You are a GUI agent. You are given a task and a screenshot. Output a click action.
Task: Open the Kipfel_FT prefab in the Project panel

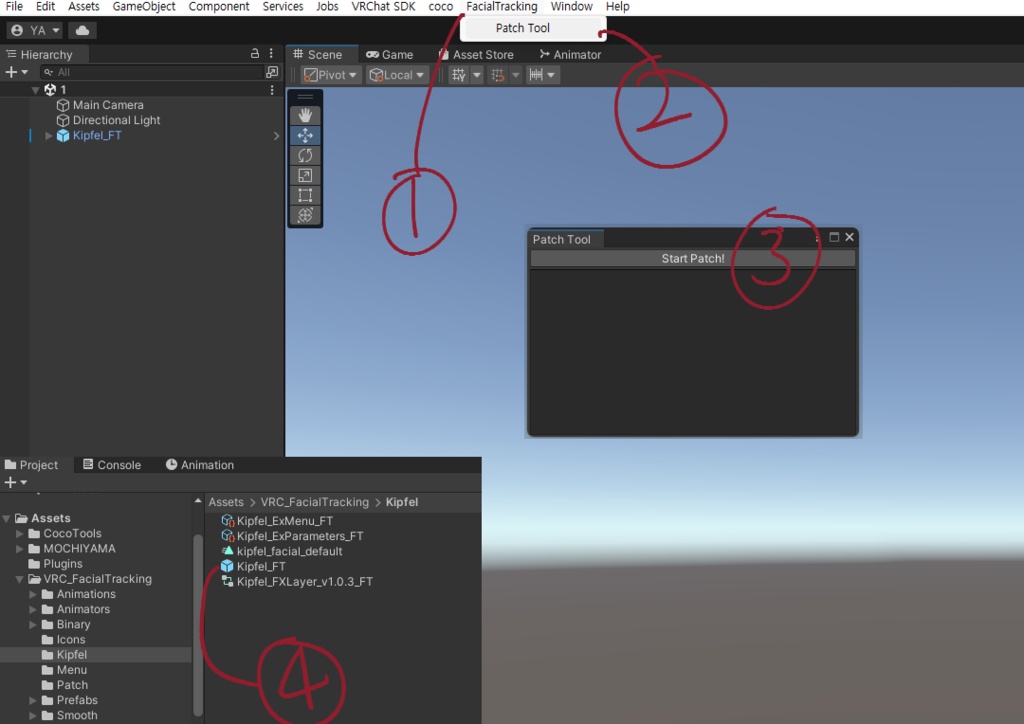pyautogui.click(x=262, y=566)
